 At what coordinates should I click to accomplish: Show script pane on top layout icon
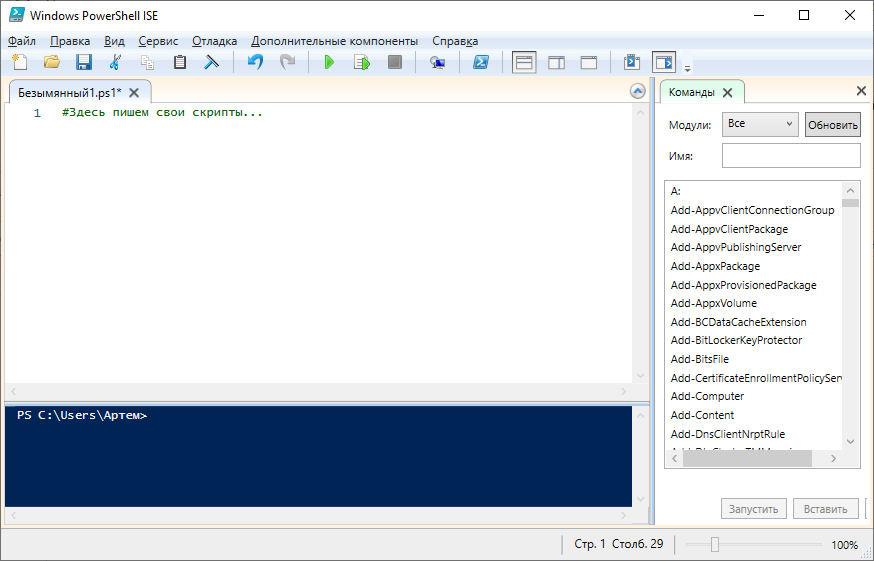524,62
